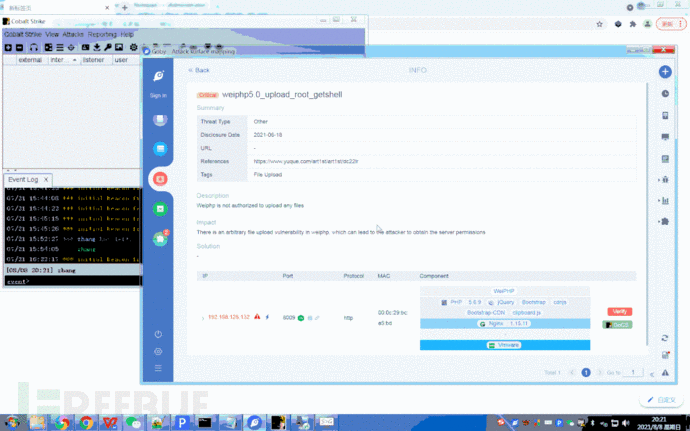Click the gear icon in Cobalt Strike toolbar
The height and width of the screenshot is (431, 690).
[133, 48]
